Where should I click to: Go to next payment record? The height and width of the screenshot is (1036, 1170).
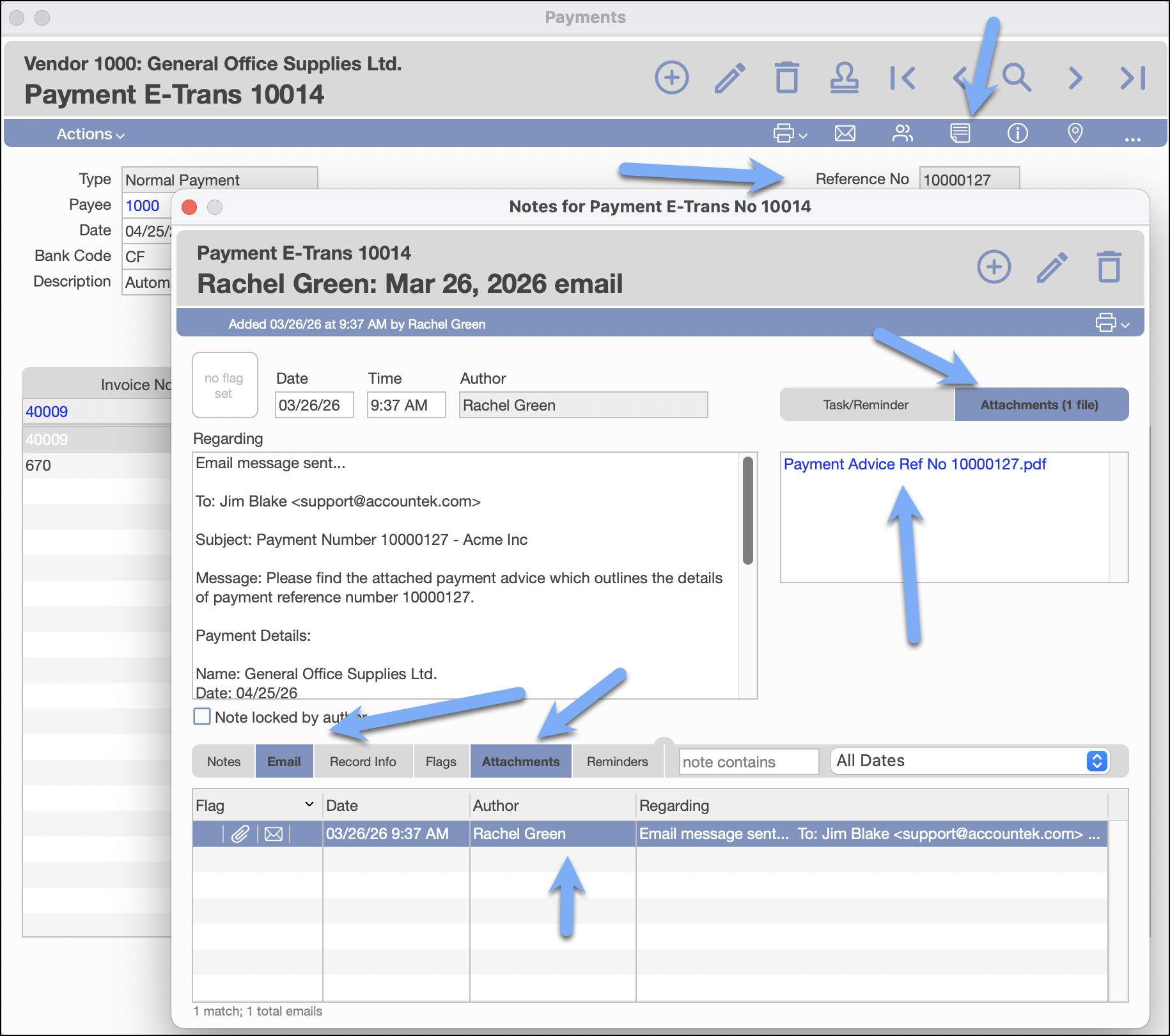[1075, 78]
